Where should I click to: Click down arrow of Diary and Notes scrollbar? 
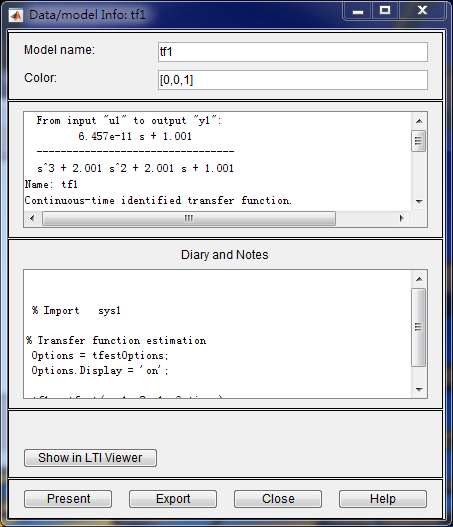click(419, 390)
